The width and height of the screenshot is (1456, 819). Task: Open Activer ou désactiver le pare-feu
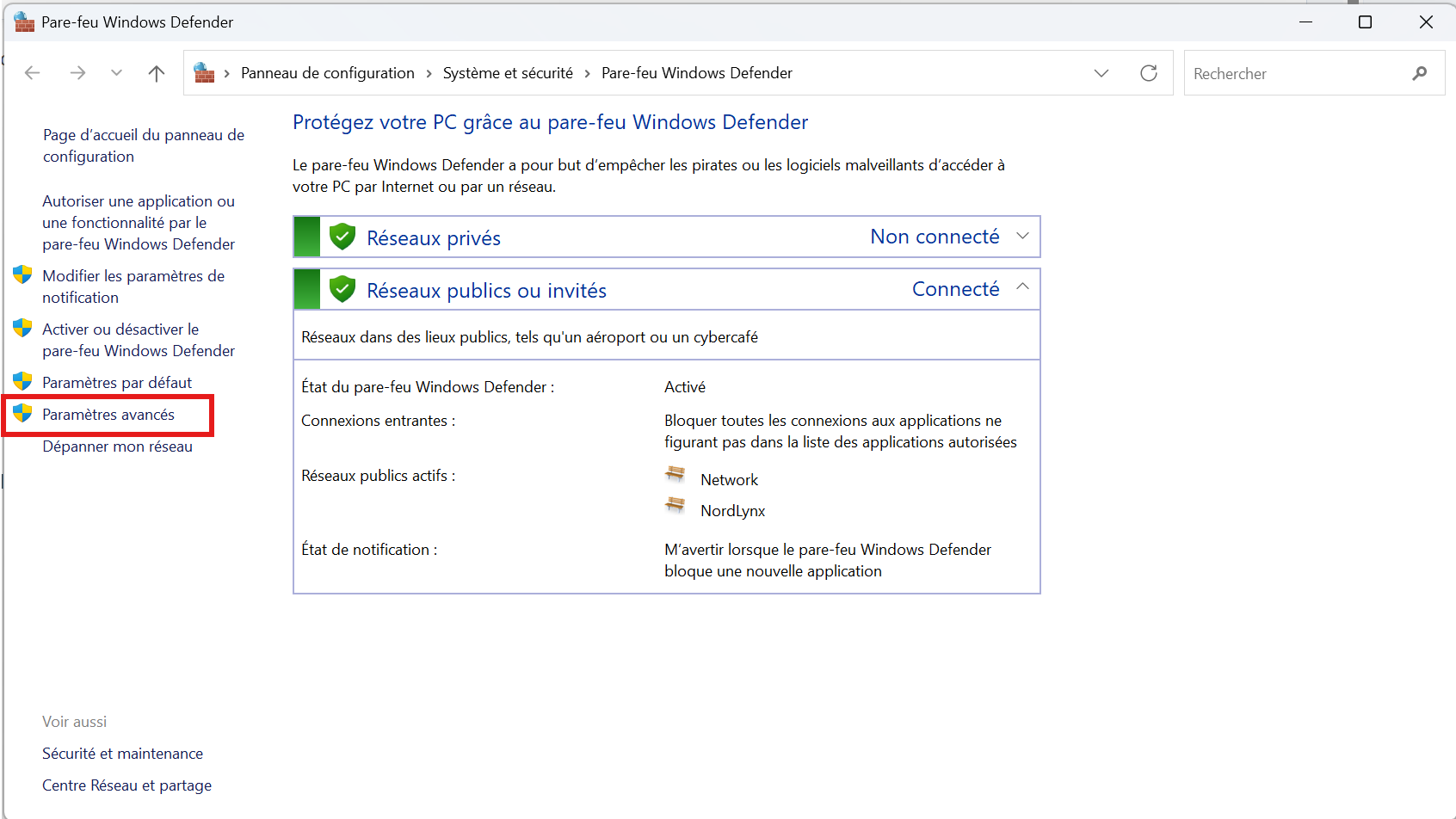(x=138, y=340)
